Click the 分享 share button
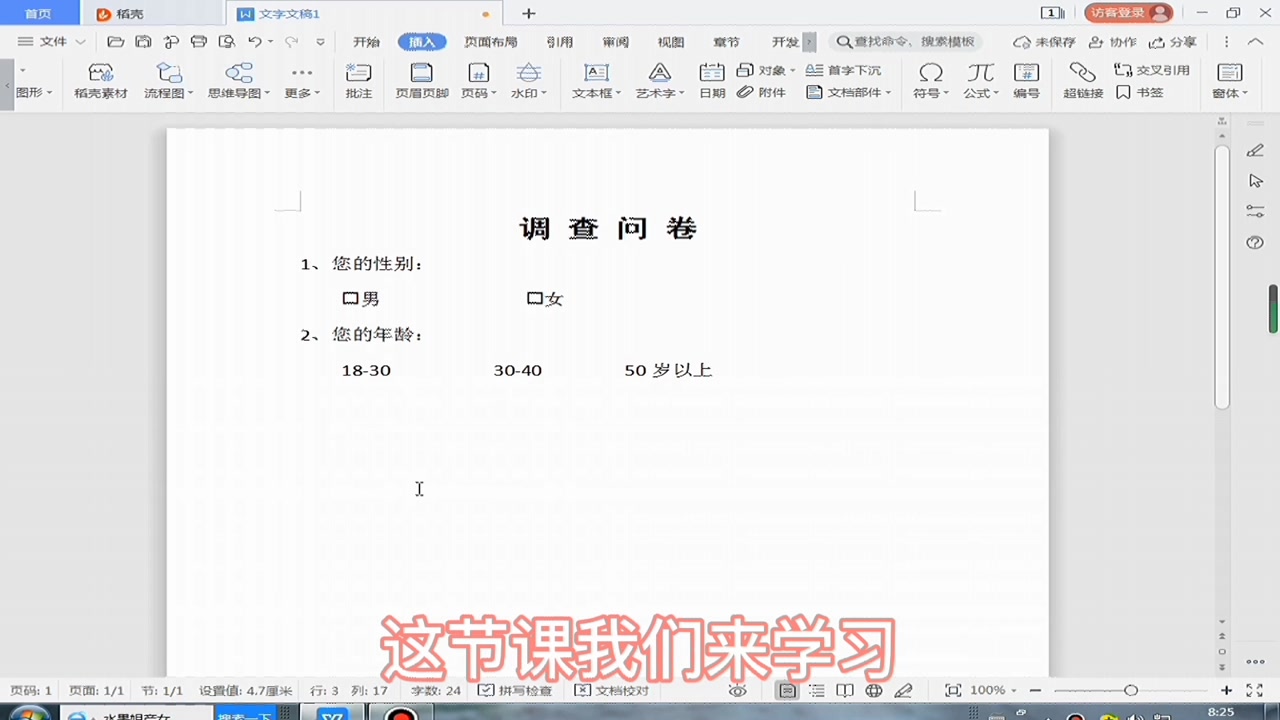1280x720 pixels. (1173, 42)
